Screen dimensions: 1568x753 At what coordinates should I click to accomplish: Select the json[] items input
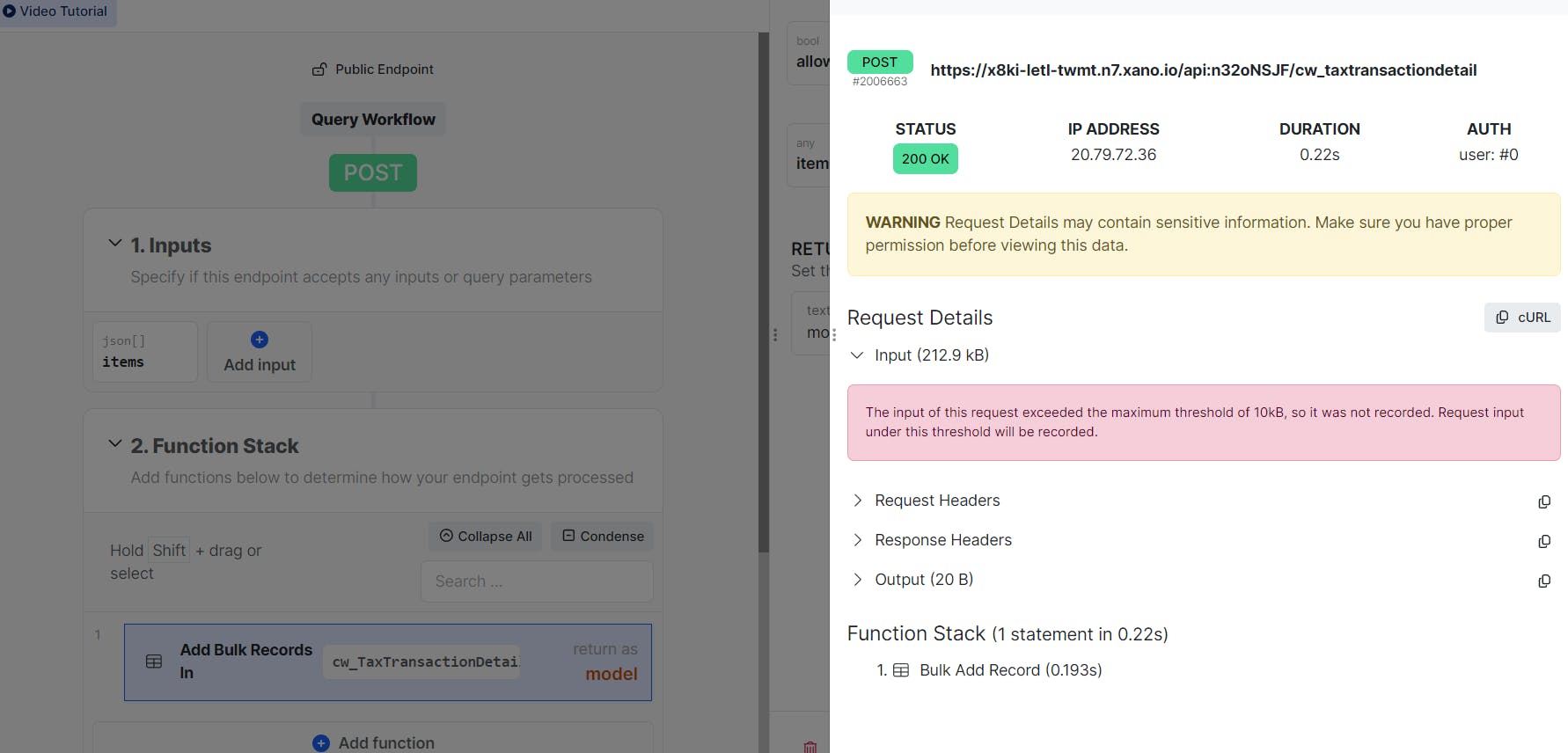[x=145, y=352]
